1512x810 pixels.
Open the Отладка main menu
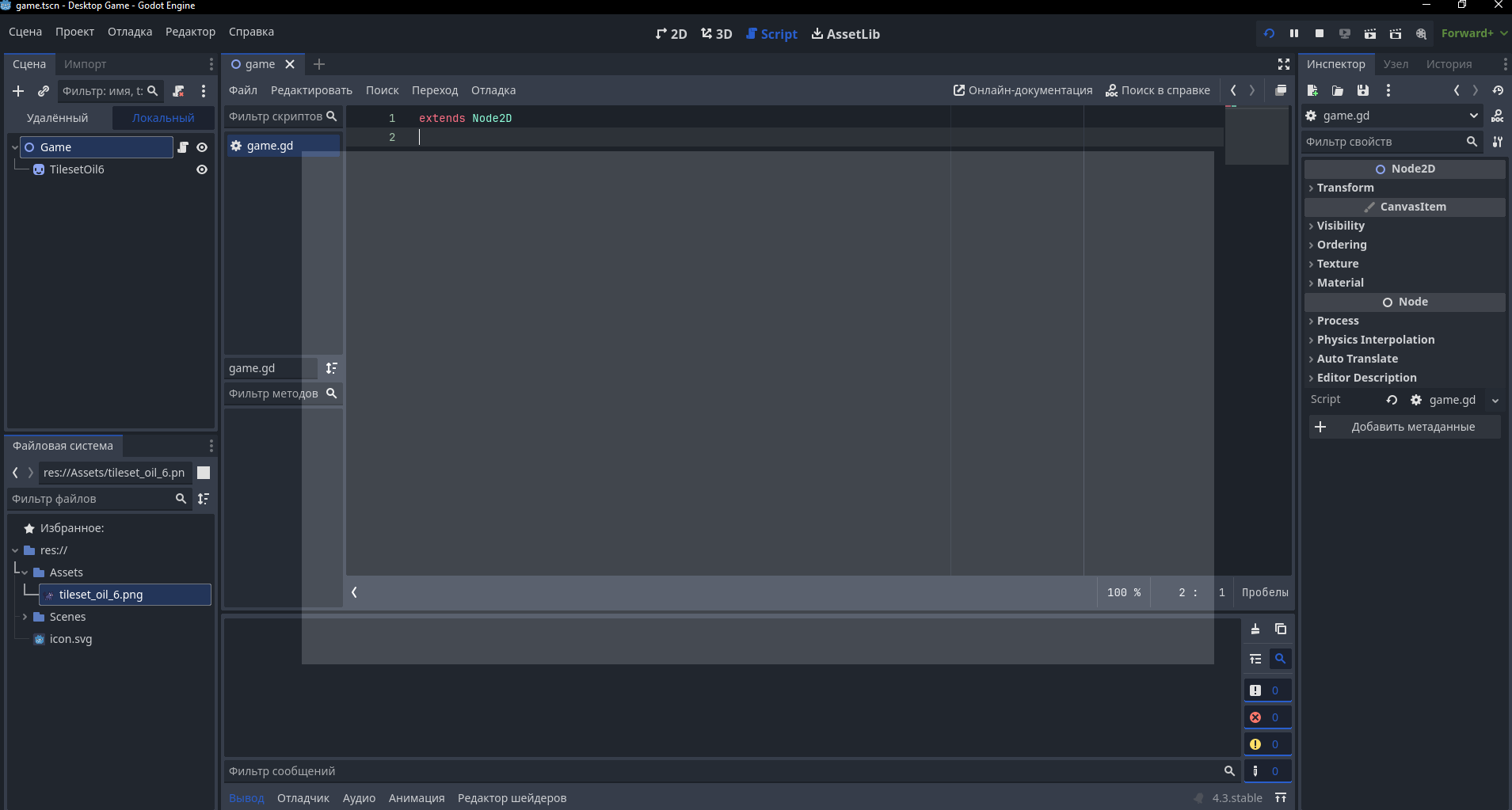[130, 32]
